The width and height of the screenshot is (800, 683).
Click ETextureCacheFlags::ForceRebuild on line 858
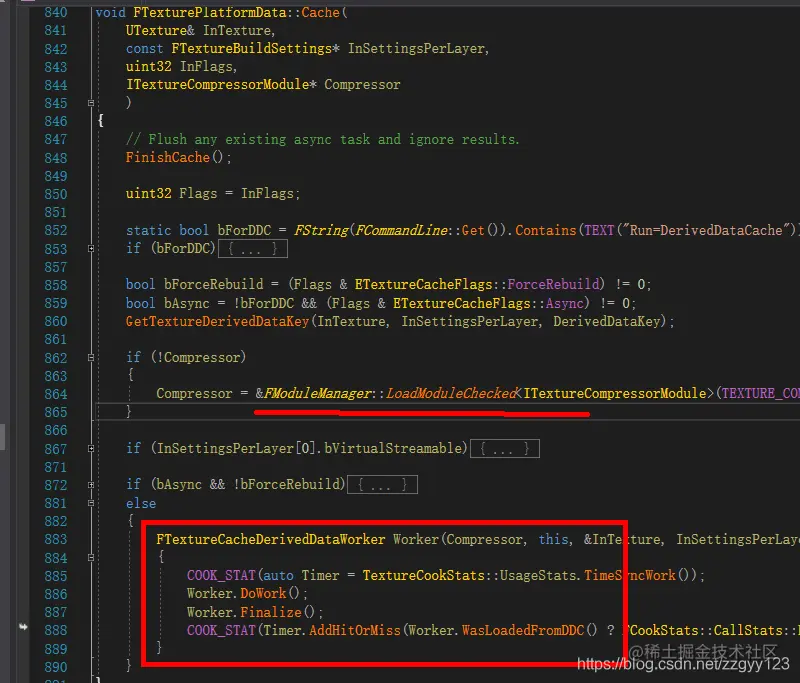coord(479,284)
